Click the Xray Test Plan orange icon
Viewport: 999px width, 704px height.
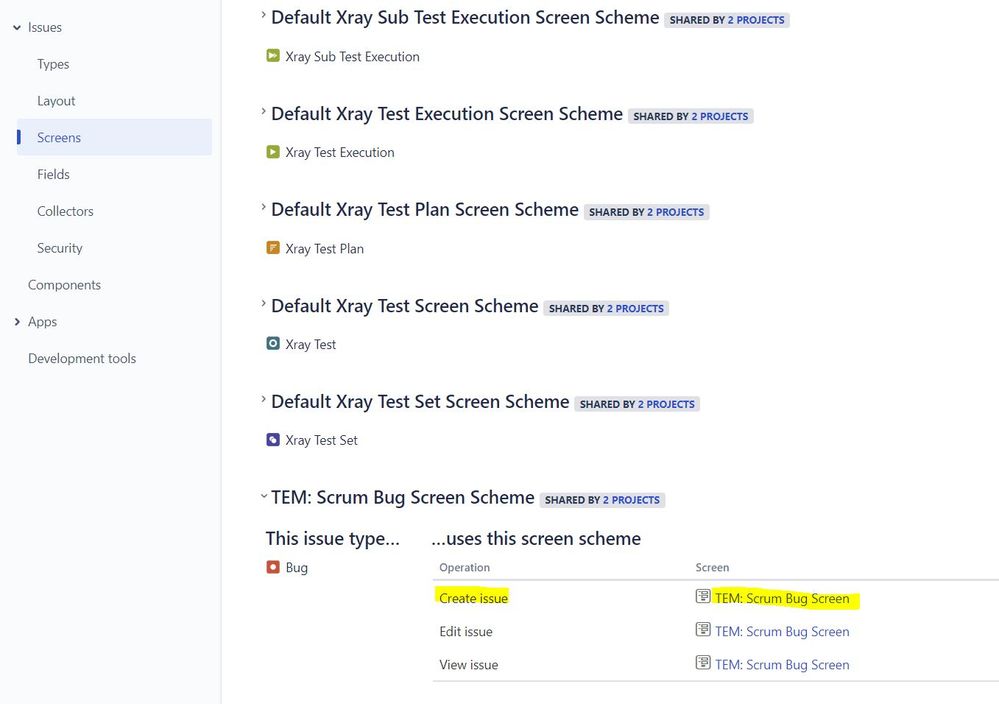(273, 248)
